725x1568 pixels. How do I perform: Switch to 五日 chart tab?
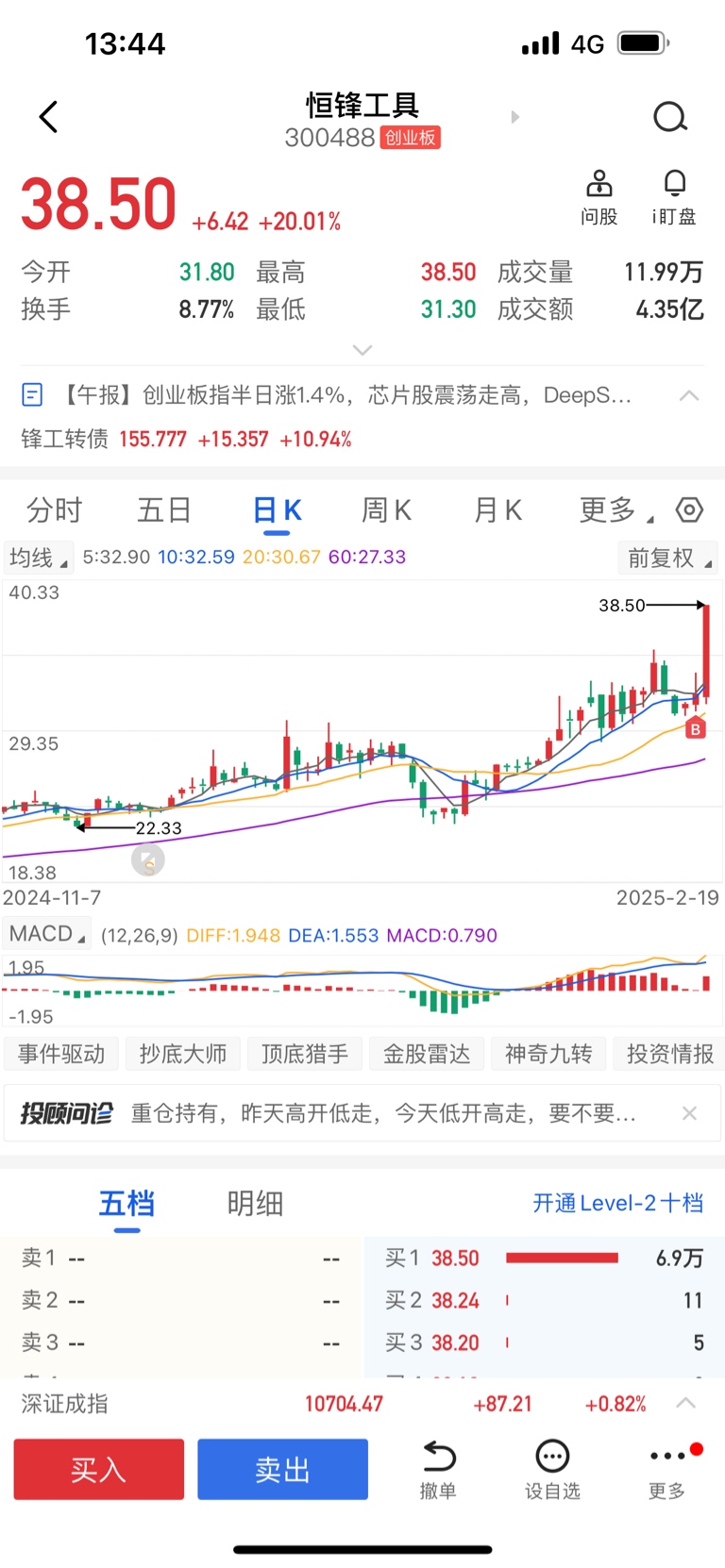click(164, 510)
